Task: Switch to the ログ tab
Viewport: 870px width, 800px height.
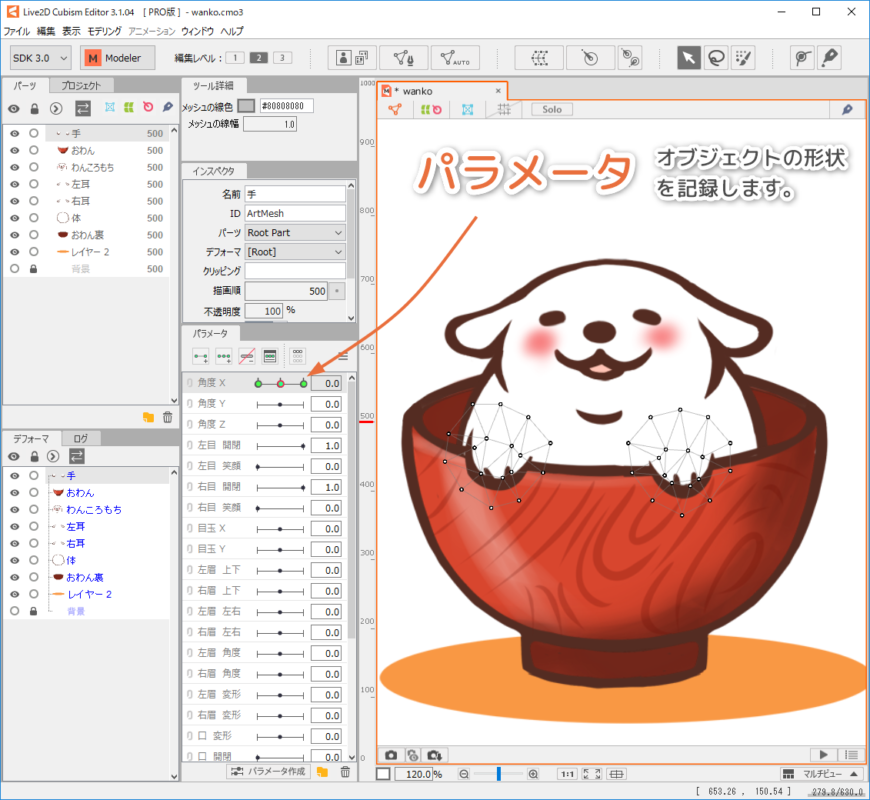Action: coord(81,438)
